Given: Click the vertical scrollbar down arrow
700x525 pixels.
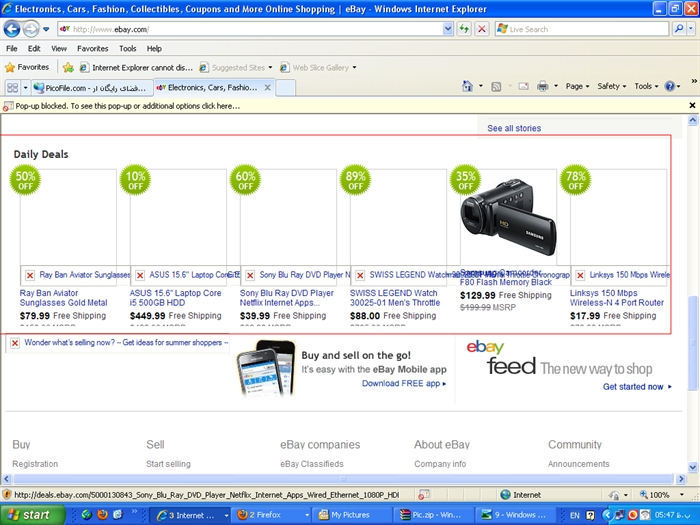Looking at the screenshot, I should (x=692, y=467).
